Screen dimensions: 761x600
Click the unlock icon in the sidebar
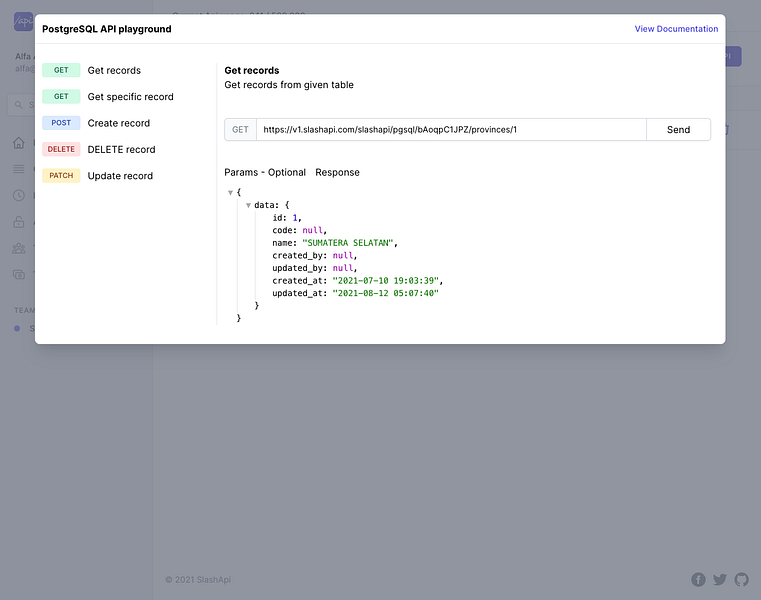coord(19,222)
